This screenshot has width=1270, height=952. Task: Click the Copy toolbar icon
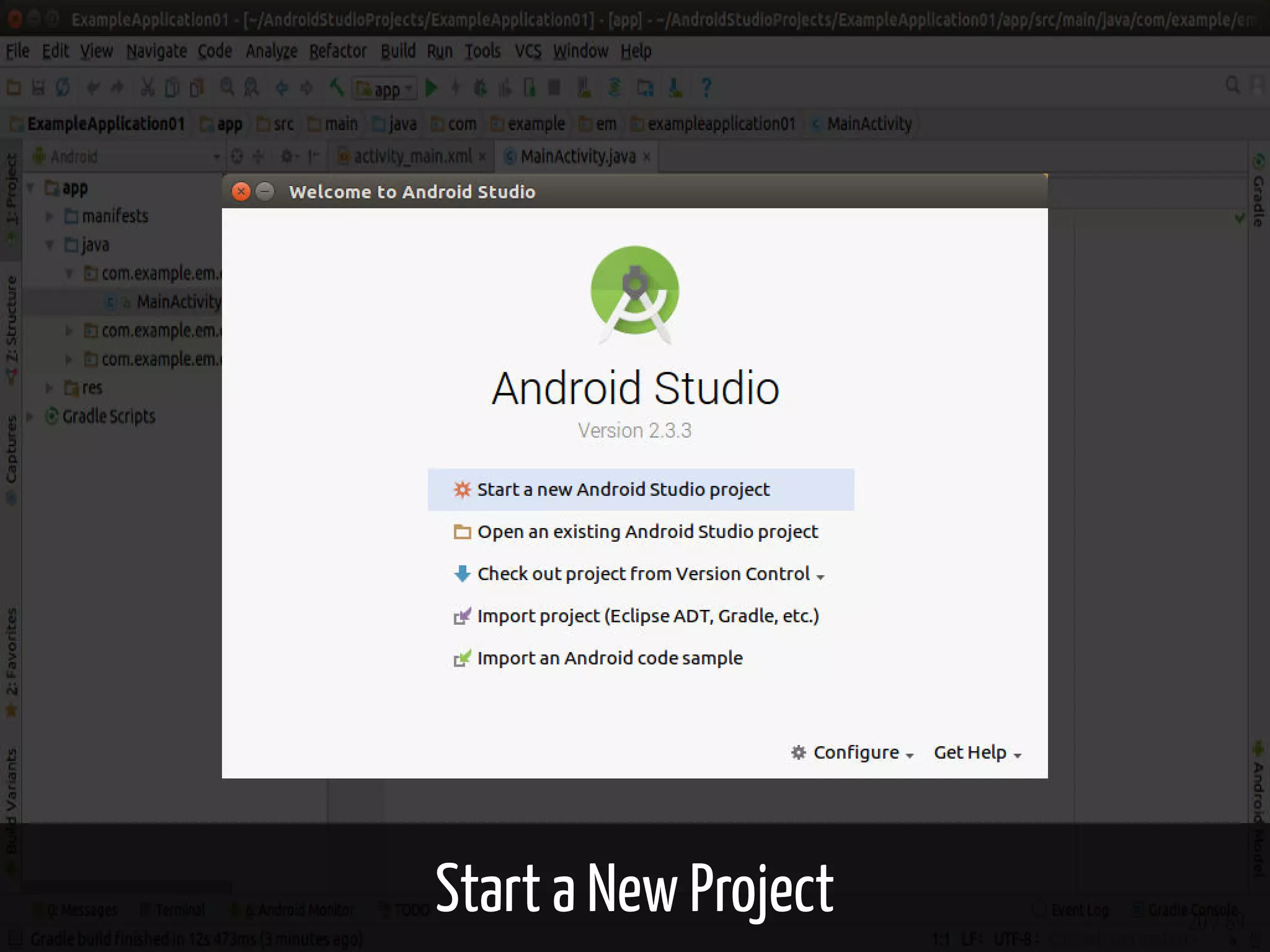(172, 87)
